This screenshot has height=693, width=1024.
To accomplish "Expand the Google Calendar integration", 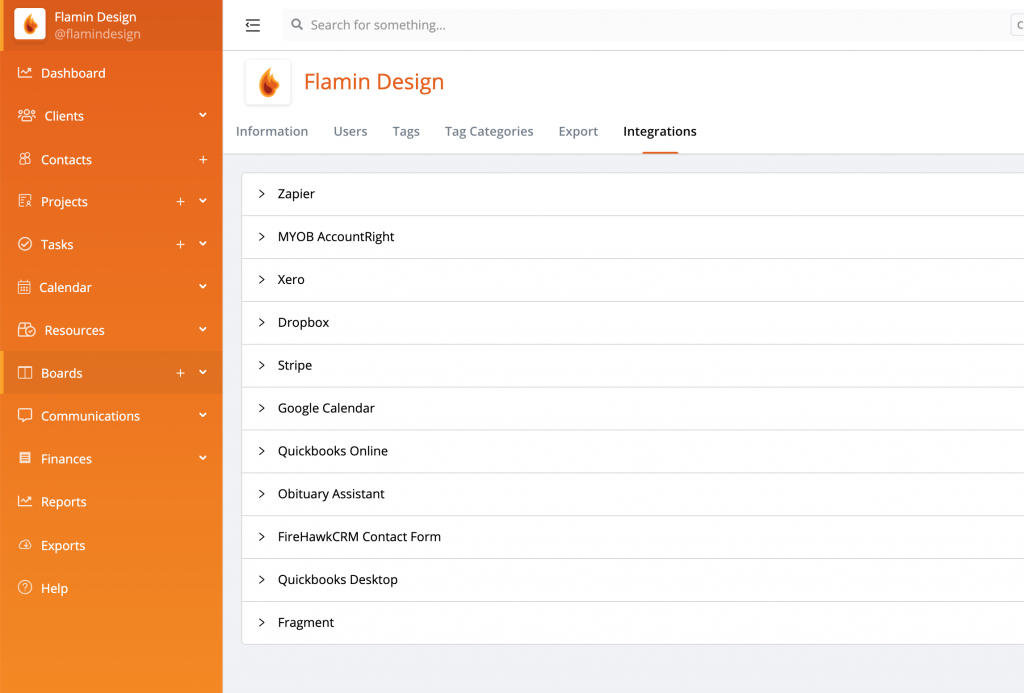I will click(x=262, y=408).
